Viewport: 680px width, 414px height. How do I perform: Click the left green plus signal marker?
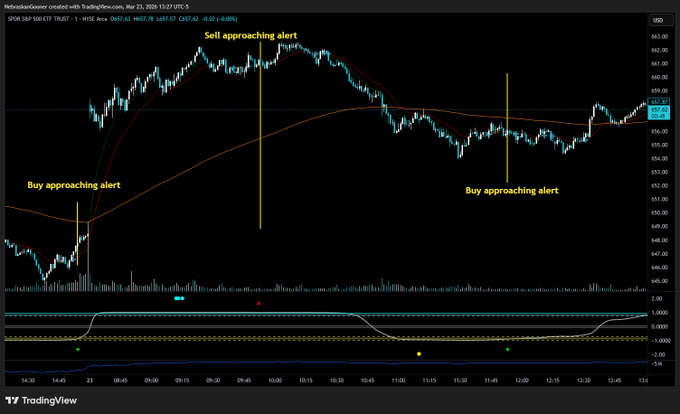click(x=77, y=349)
